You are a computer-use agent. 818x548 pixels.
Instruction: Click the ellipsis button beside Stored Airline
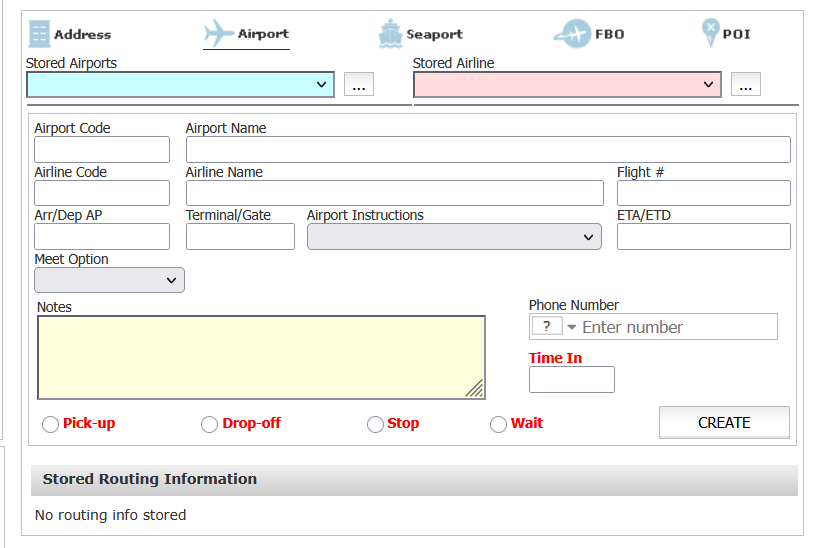746,85
